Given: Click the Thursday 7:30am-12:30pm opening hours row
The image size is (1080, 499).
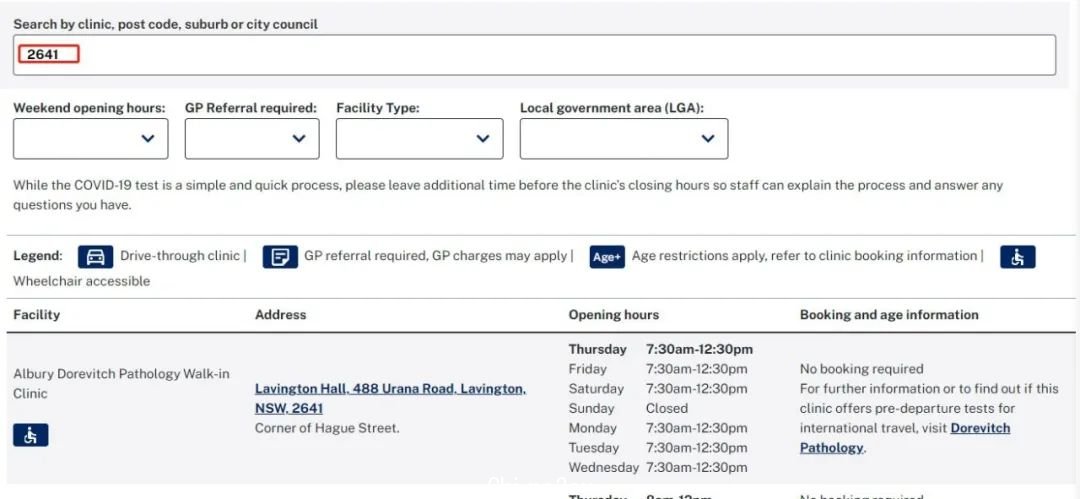Looking at the screenshot, I should pos(661,349).
